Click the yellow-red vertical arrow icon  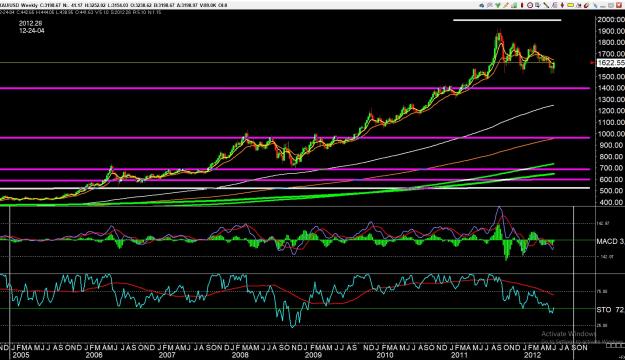click(x=562, y=5)
